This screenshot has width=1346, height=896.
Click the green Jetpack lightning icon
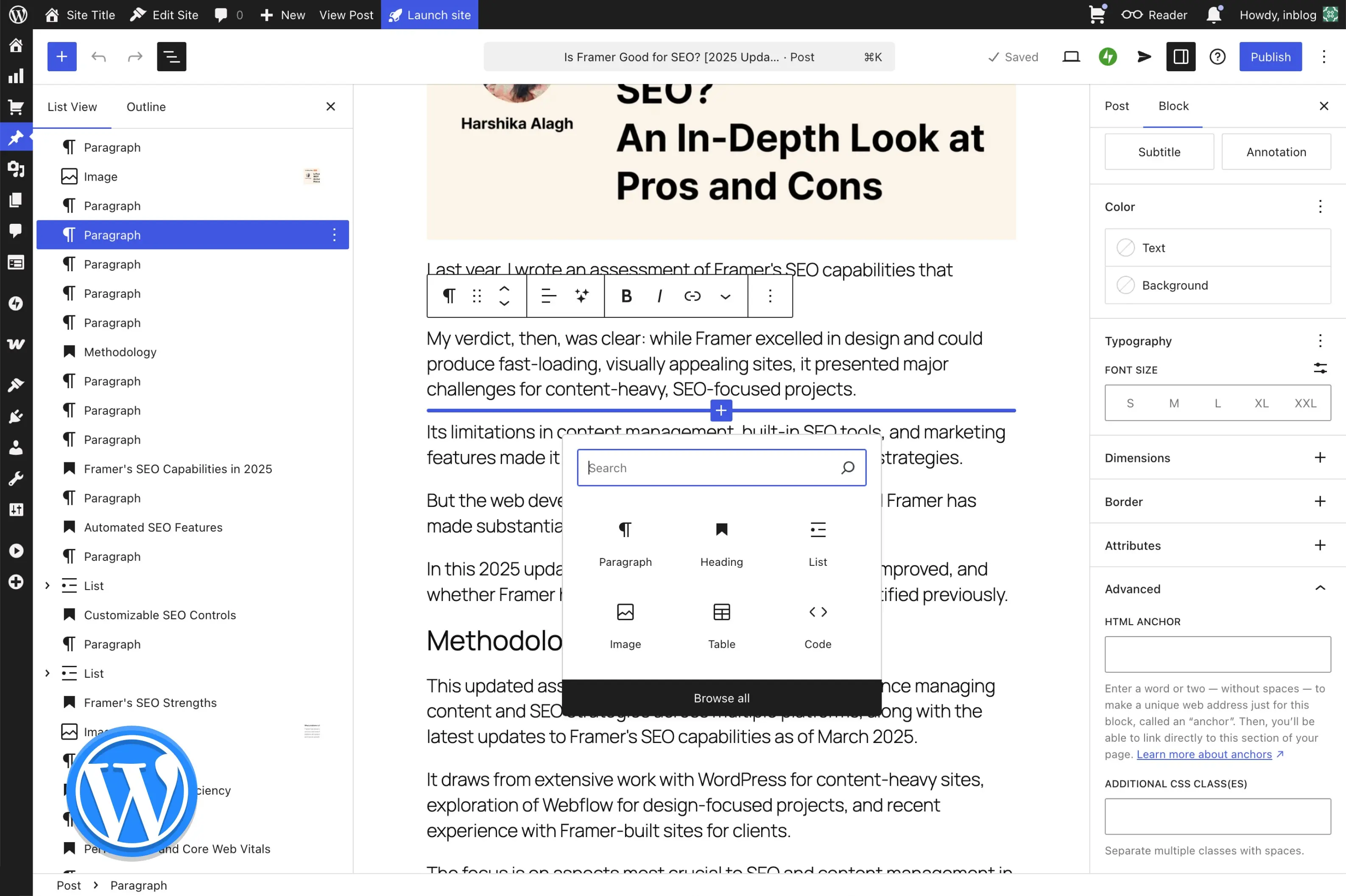pyautogui.click(x=1108, y=56)
